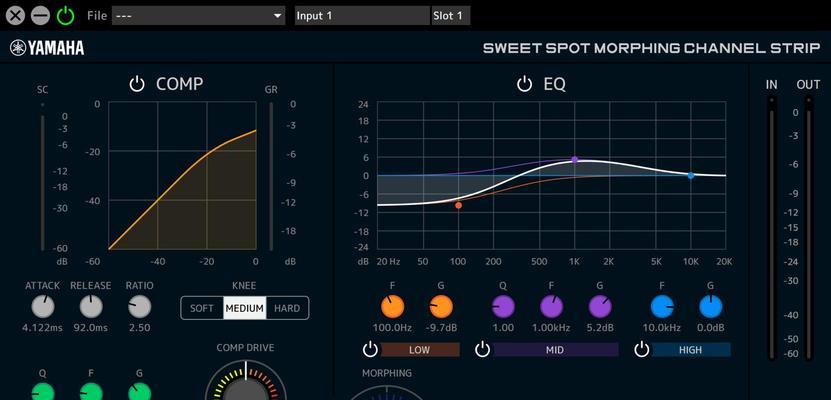Image resolution: width=831 pixels, height=400 pixels.
Task: Click the 2.50 ratio value
Action: [x=140, y=328]
